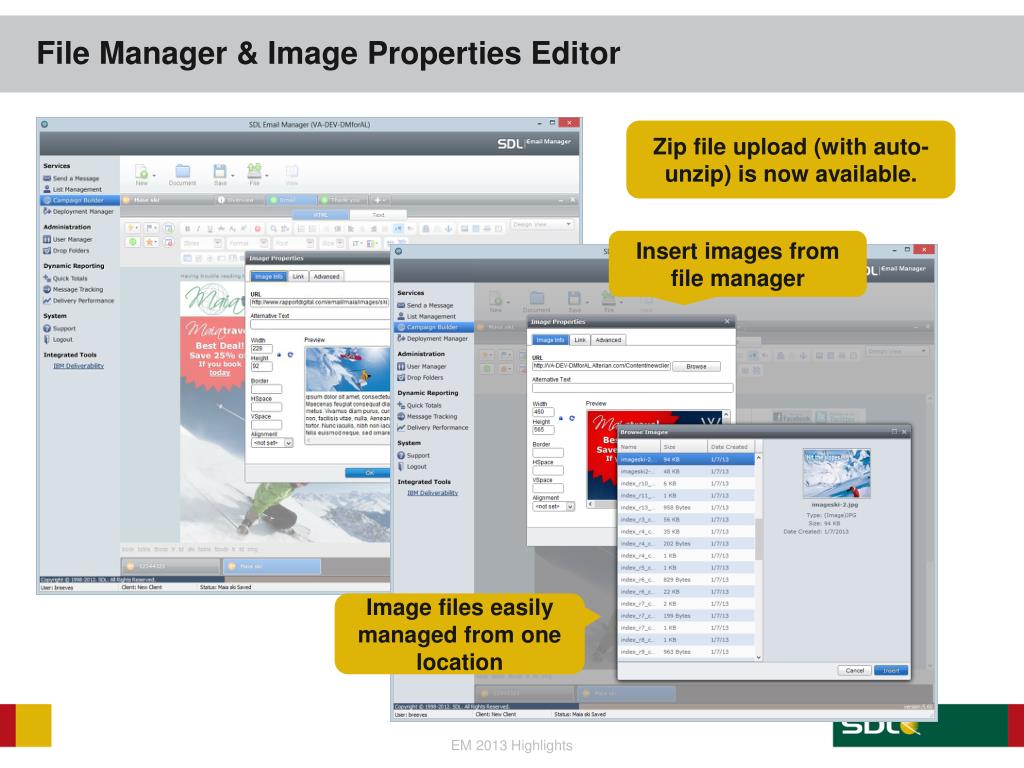
Task: Toggle lock ratio in back window Image Properties
Action: tap(280, 355)
